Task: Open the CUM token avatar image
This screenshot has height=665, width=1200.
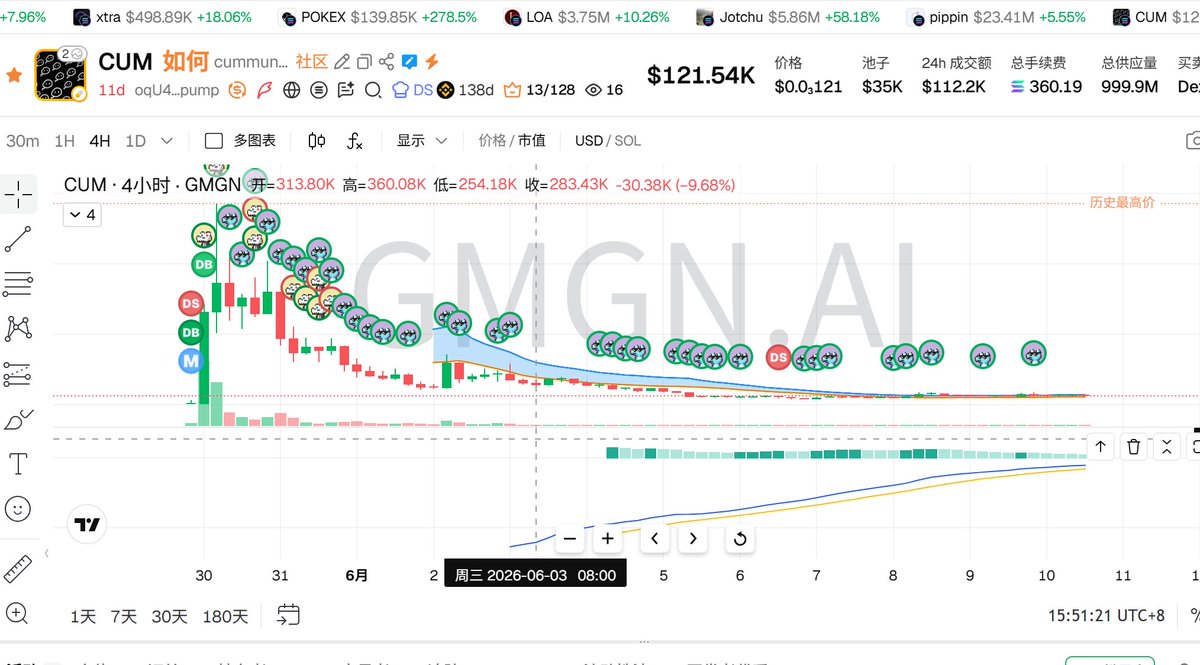Action: pos(59,75)
